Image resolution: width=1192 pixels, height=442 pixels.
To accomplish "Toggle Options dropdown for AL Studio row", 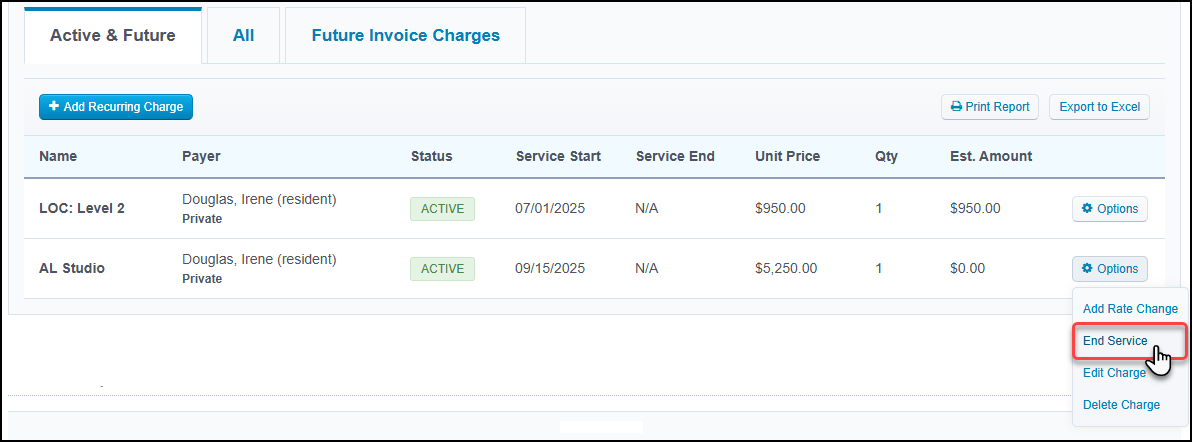I will pos(1110,269).
